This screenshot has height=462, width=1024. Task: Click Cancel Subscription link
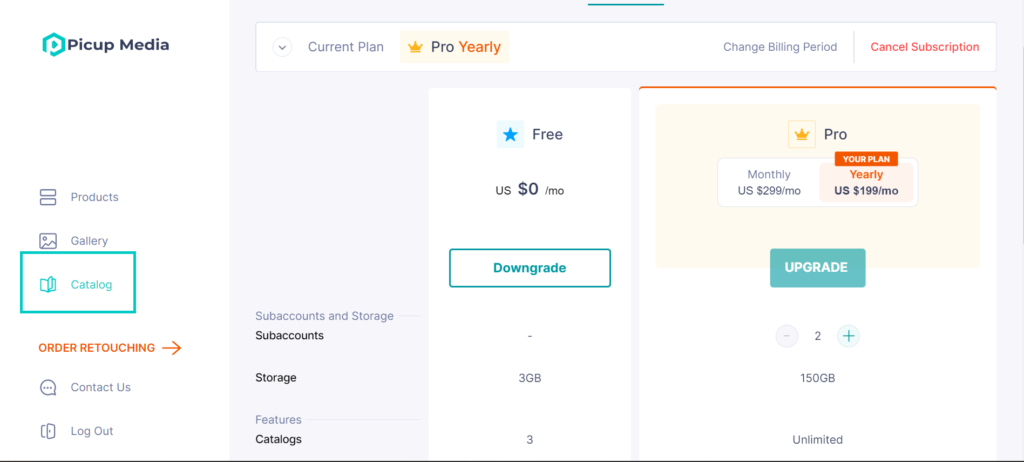925,47
